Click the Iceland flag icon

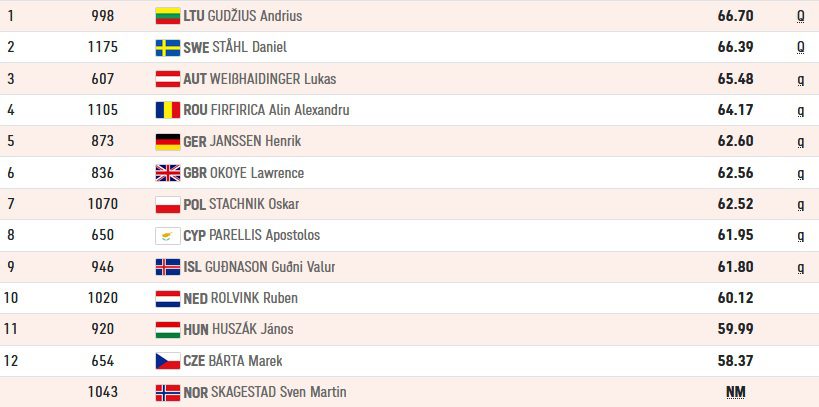[x=168, y=267]
